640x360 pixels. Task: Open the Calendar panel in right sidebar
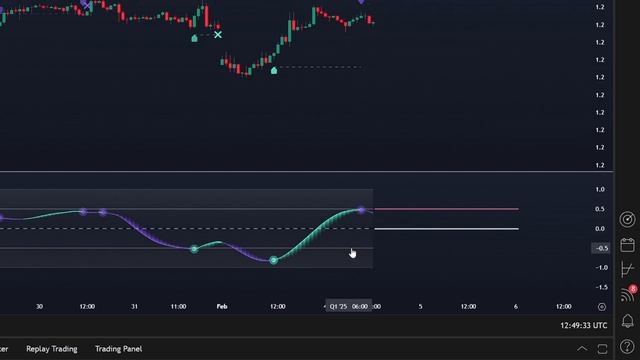tap(627, 245)
